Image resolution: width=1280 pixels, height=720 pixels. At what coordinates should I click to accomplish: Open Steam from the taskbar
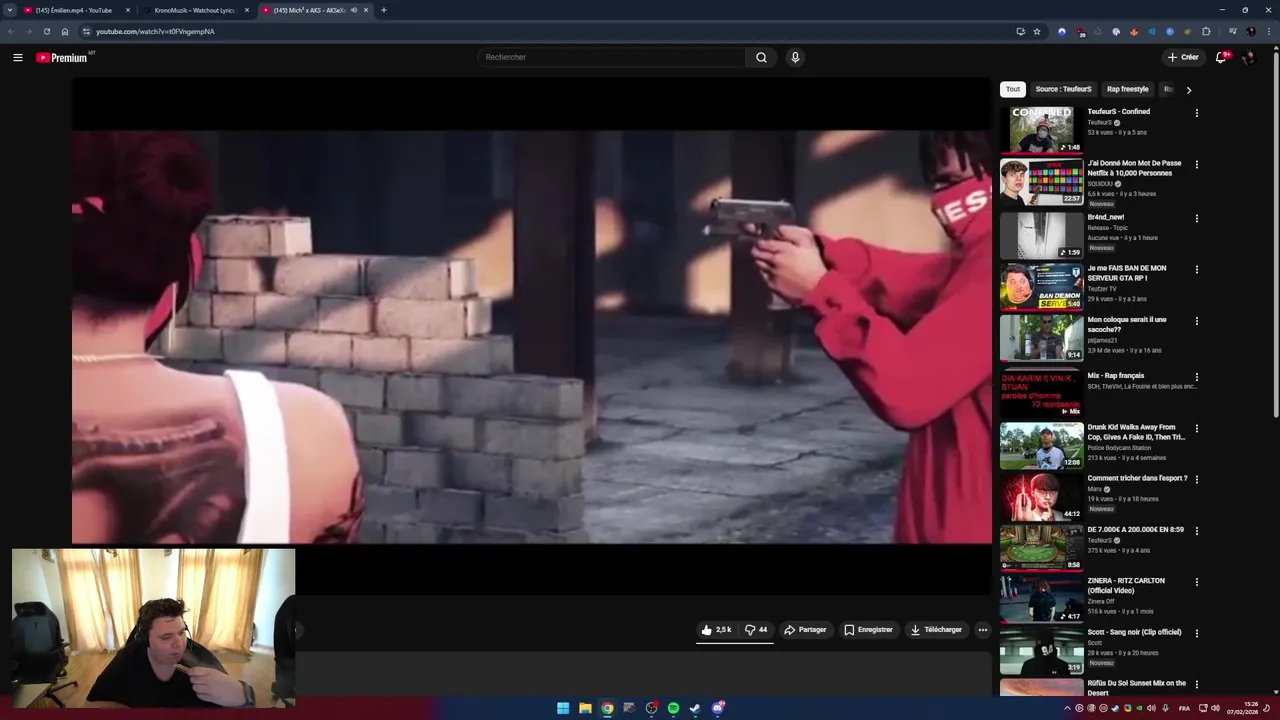click(695, 708)
